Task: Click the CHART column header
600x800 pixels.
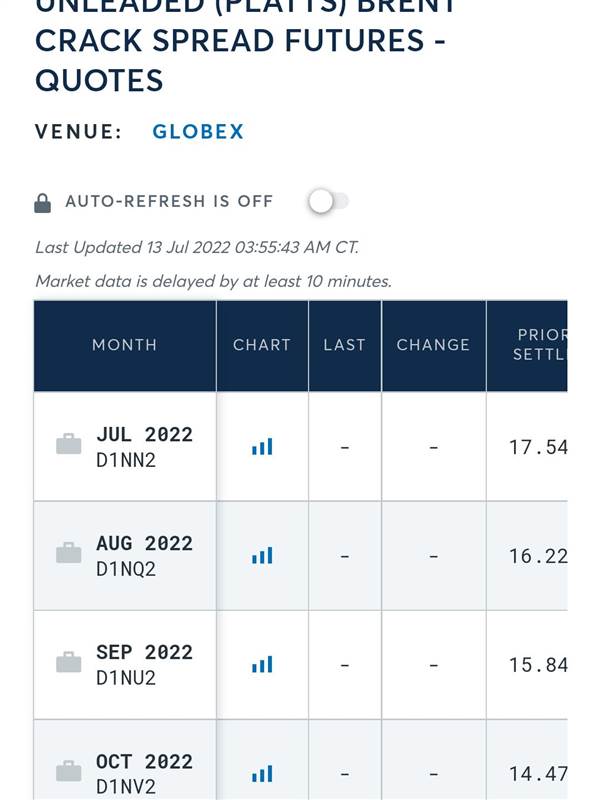Action: click(x=262, y=345)
